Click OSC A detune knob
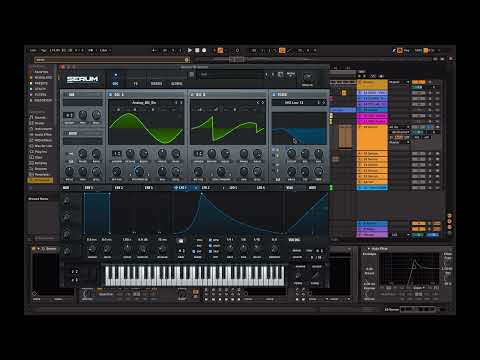The image size is (480, 360). (x=130, y=154)
